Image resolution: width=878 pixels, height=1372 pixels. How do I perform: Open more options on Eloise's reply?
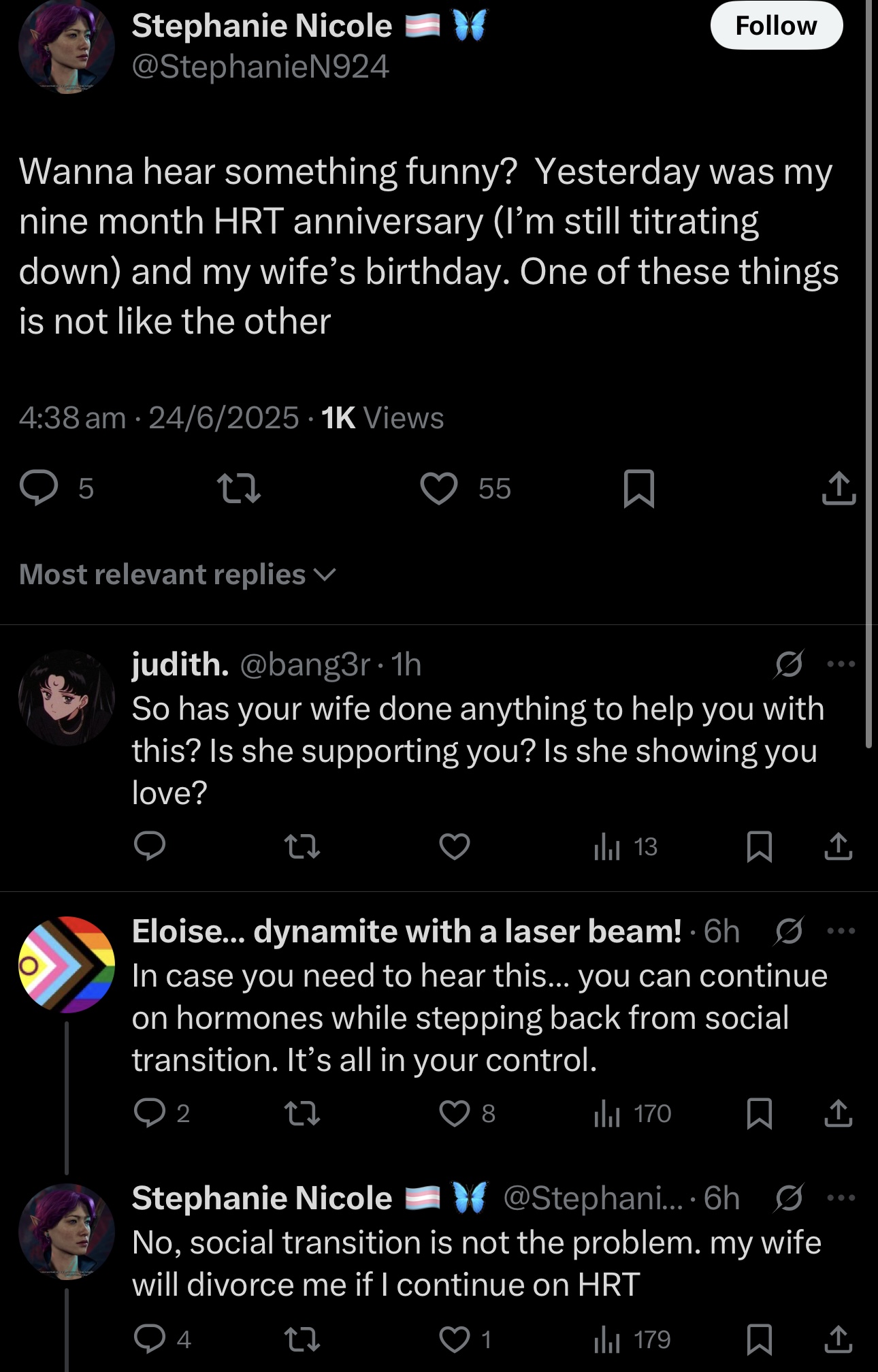point(841,930)
